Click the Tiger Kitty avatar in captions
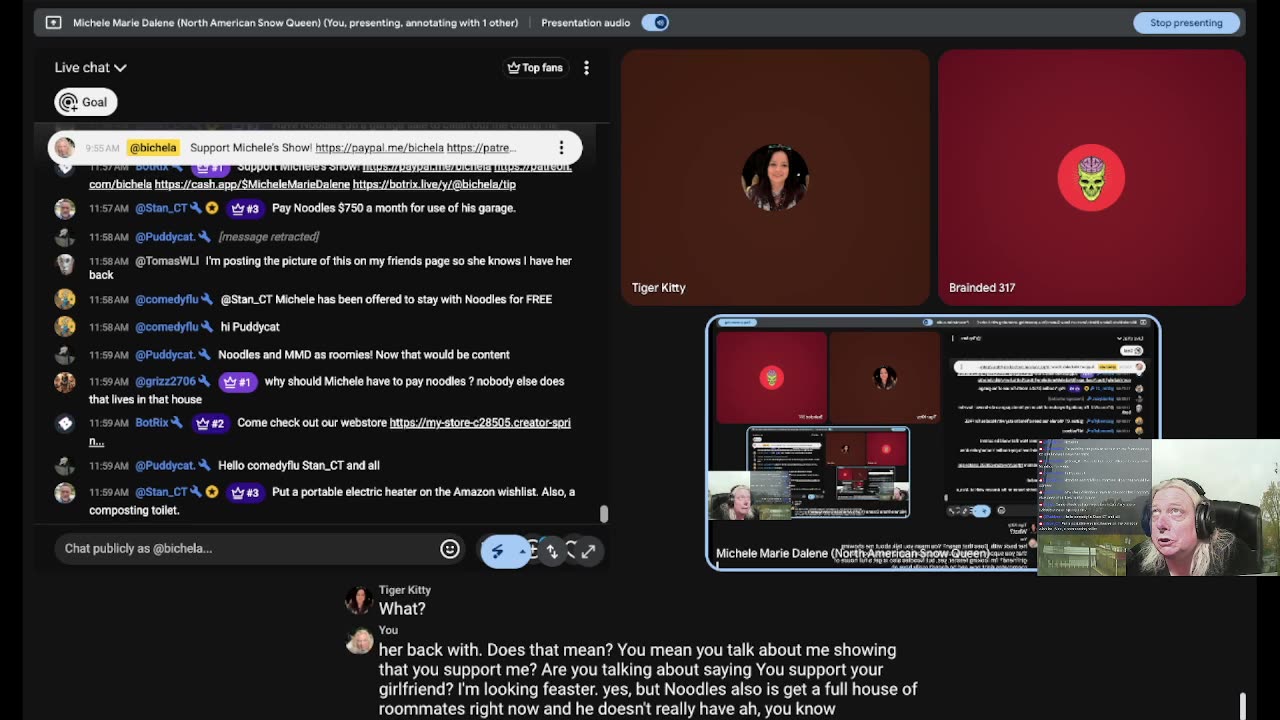Screen dimensions: 1280x720 click(359, 600)
